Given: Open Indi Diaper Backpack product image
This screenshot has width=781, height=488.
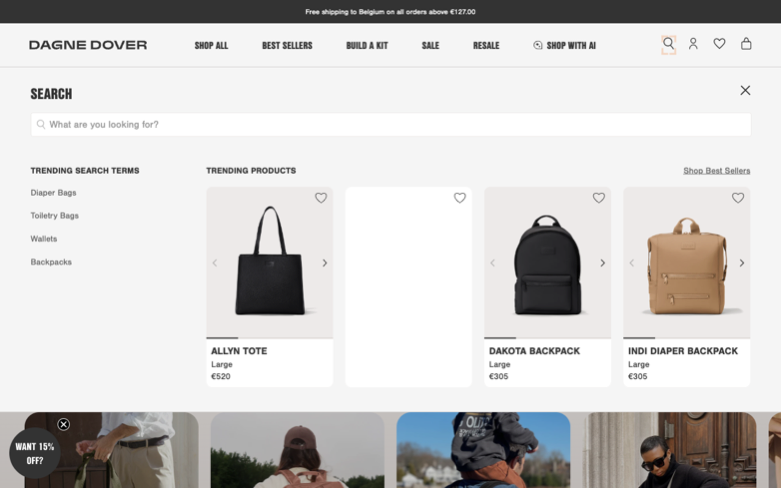Looking at the screenshot, I should coord(686,263).
